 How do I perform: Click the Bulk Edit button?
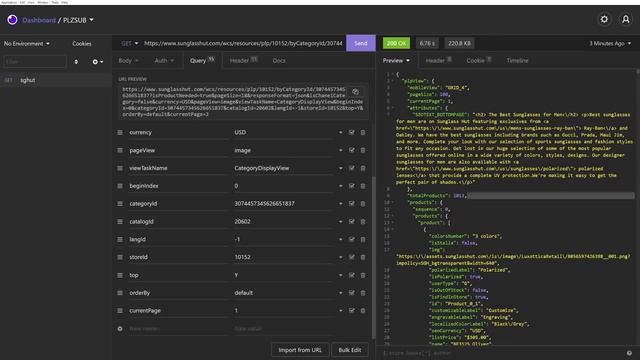pyautogui.click(x=350, y=350)
